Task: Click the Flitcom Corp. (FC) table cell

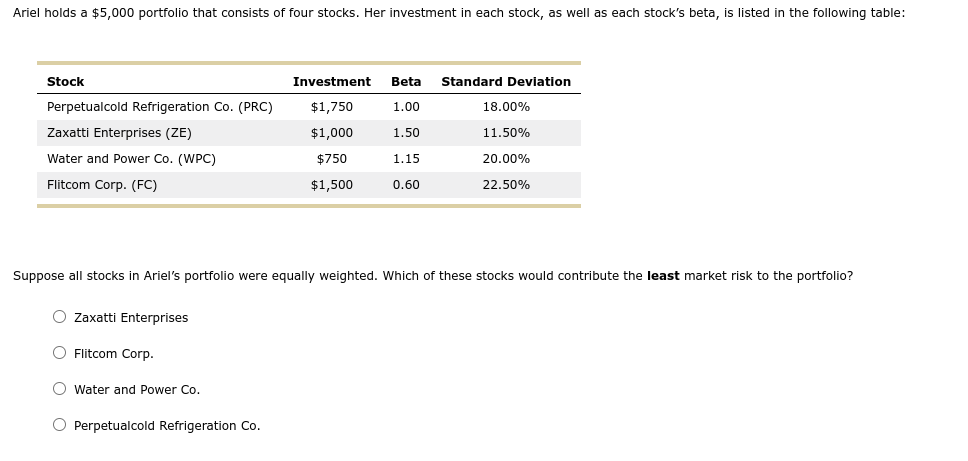Action: pos(102,185)
